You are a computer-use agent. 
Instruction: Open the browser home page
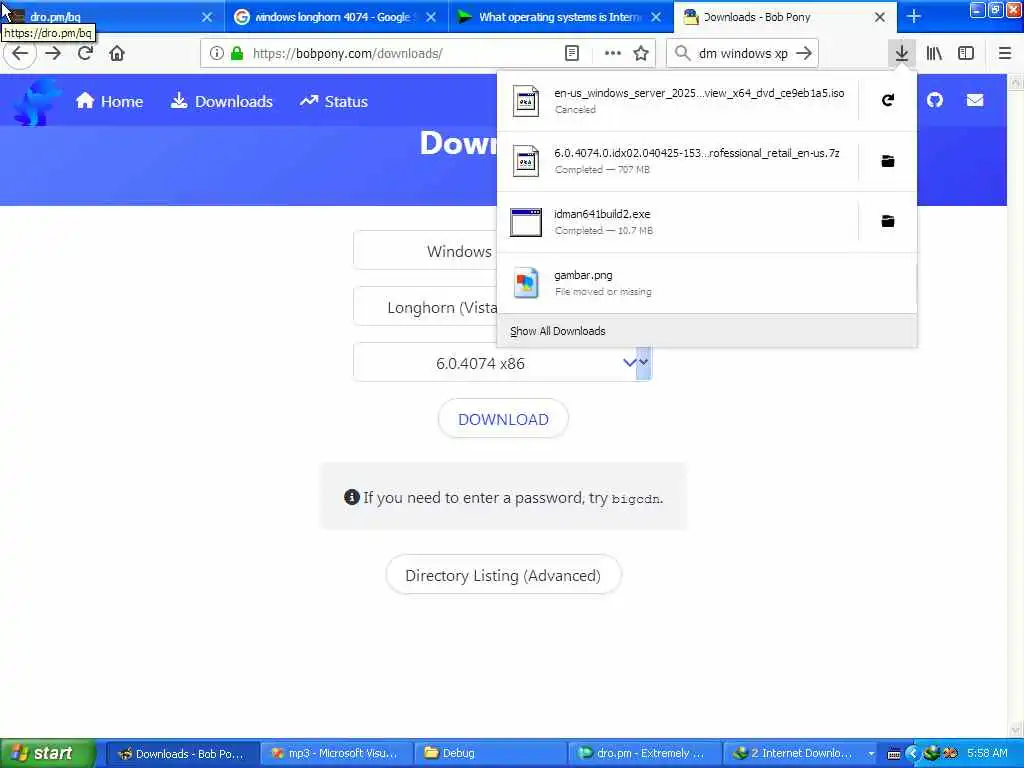coord(117,54)
